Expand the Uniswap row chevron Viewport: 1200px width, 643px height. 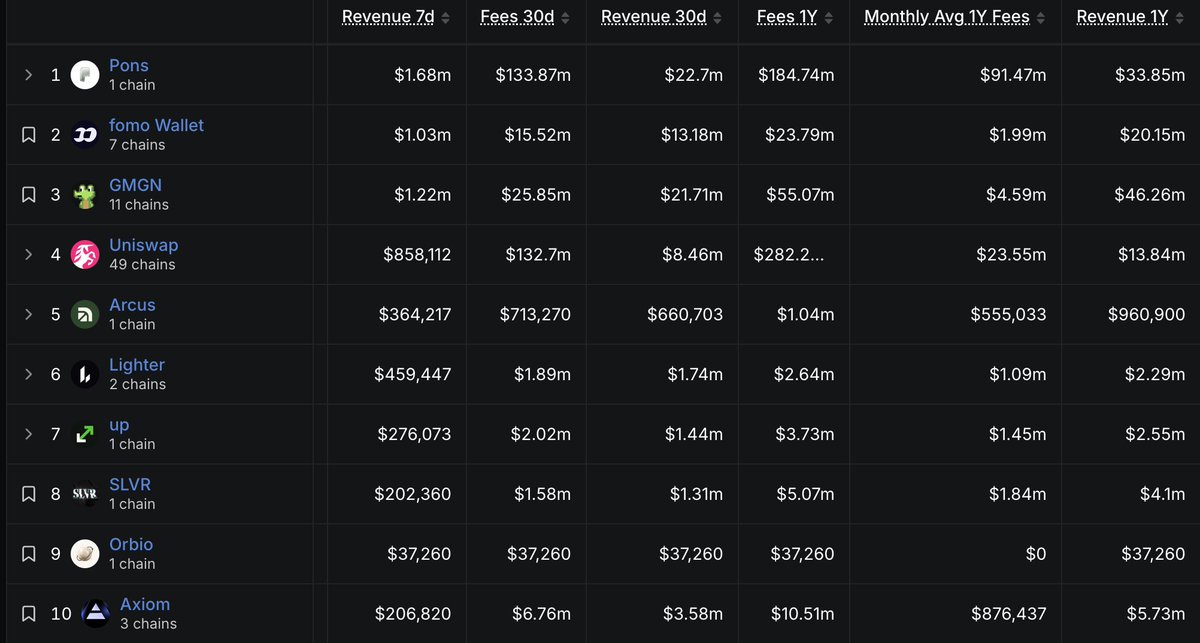[29, 254]
